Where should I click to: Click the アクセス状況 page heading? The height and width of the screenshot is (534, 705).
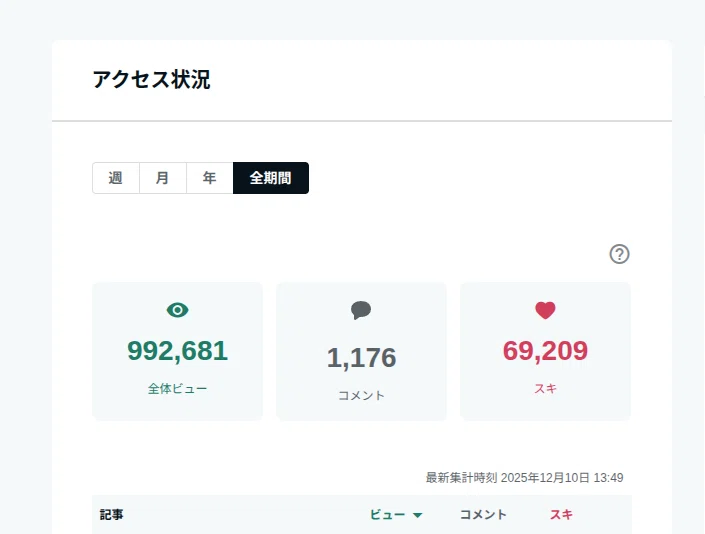pos(152,80)
